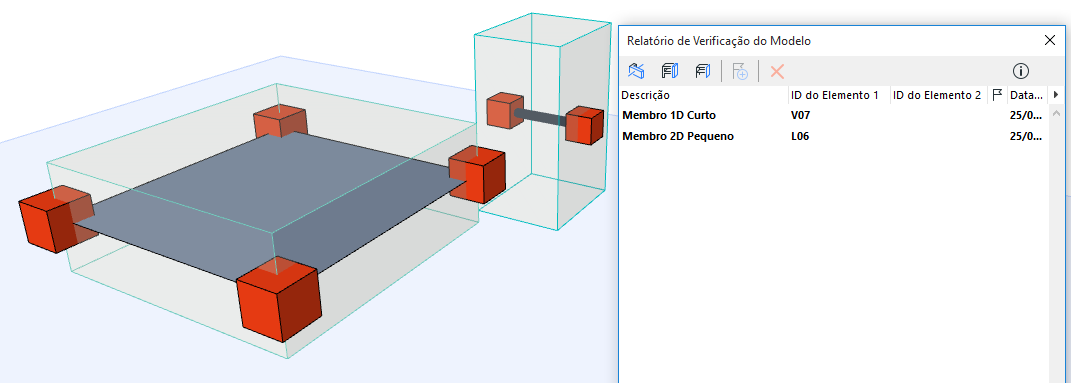This screenshot has height=383, width=1071.
Task: Click the flag with plus icon
Action: point(740,70)
